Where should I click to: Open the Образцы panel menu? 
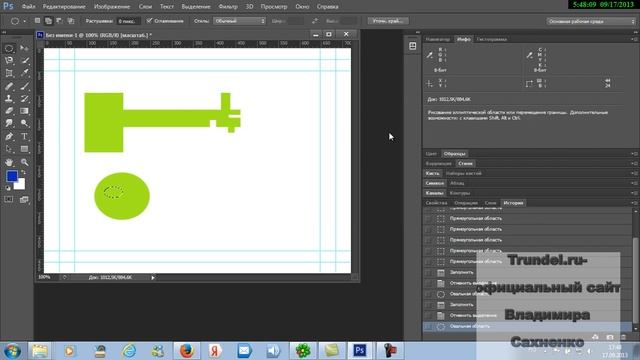tap(634, 154)
